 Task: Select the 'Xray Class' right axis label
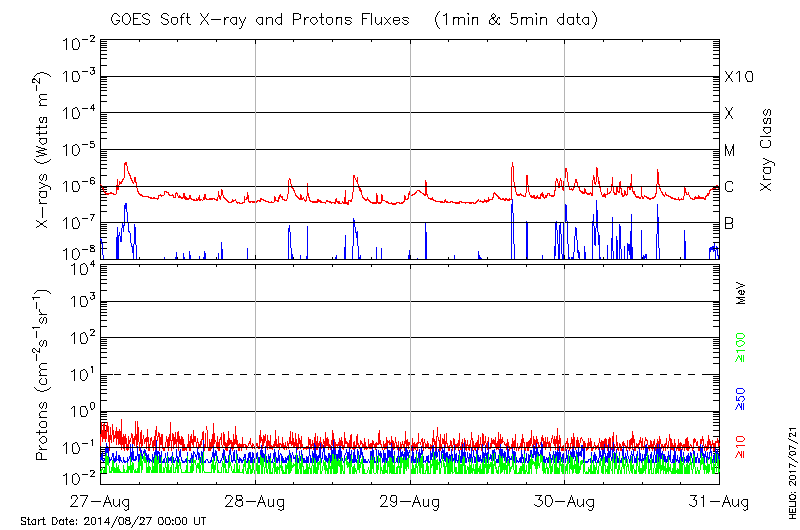coord(766,150)
